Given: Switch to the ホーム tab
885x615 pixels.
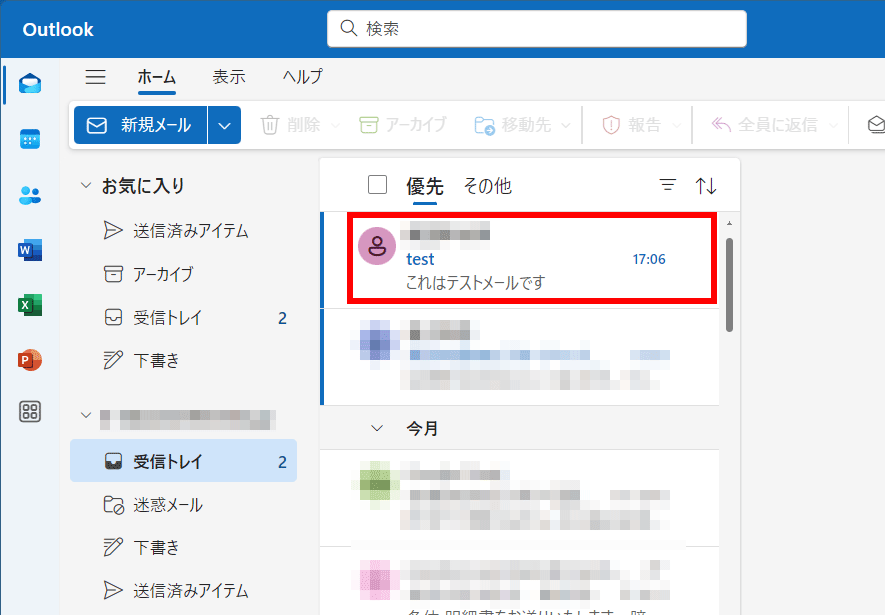Looking at the screenshot, I should pos(156,77).
